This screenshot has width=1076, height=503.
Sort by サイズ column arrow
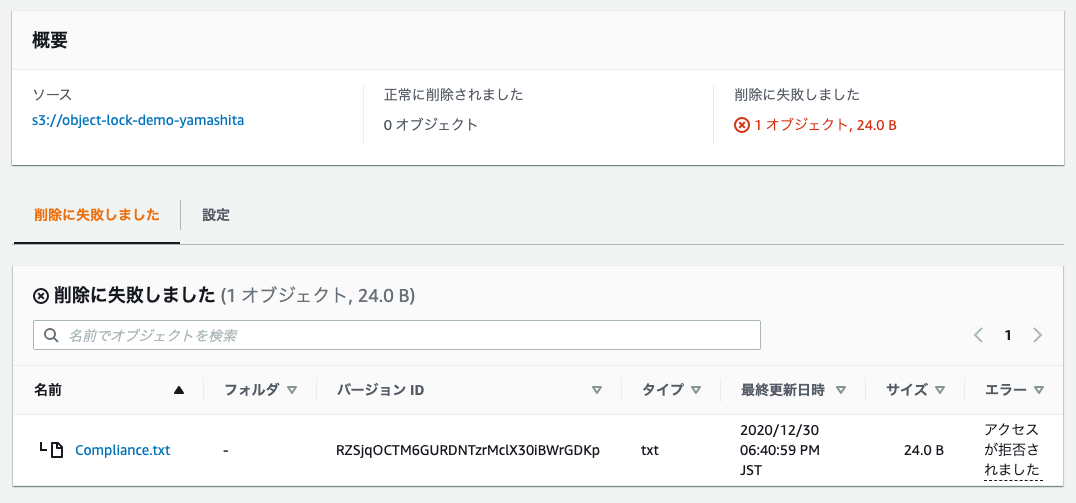click(x=939, y=390)
